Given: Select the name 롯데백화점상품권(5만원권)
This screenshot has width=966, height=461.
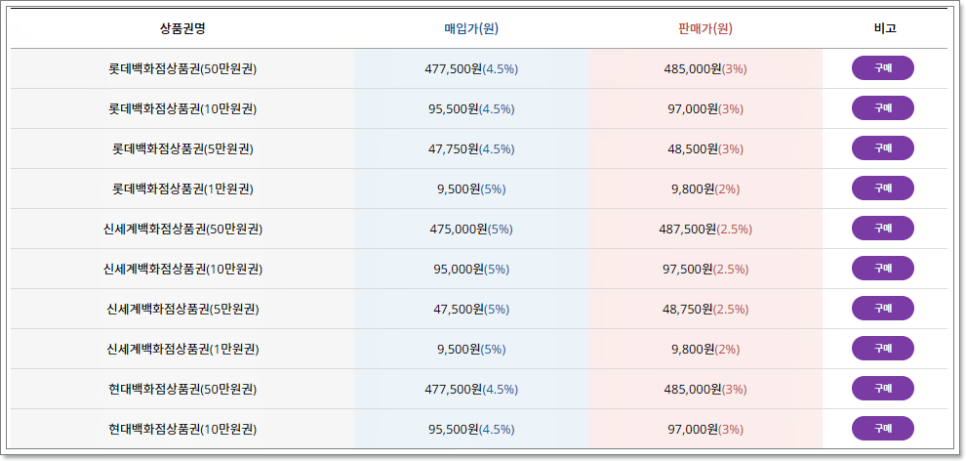Looking at the screenshot, I should (x=182, y=149).
